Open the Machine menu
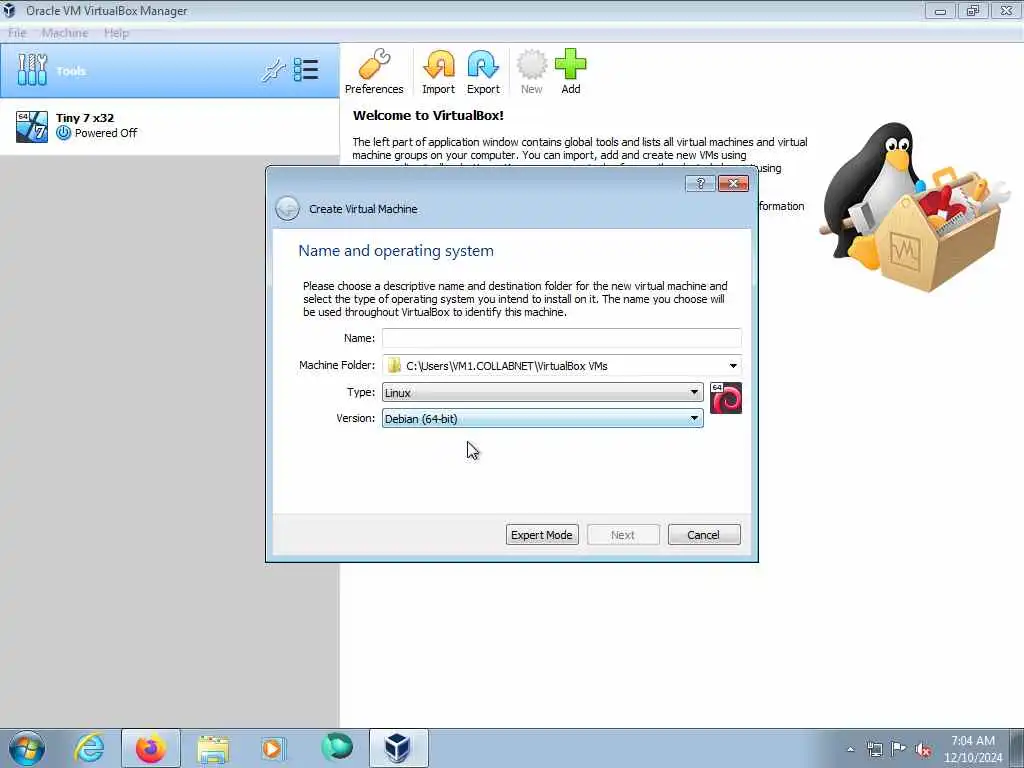The image size is (1024, 768). [x=65, y=33]
